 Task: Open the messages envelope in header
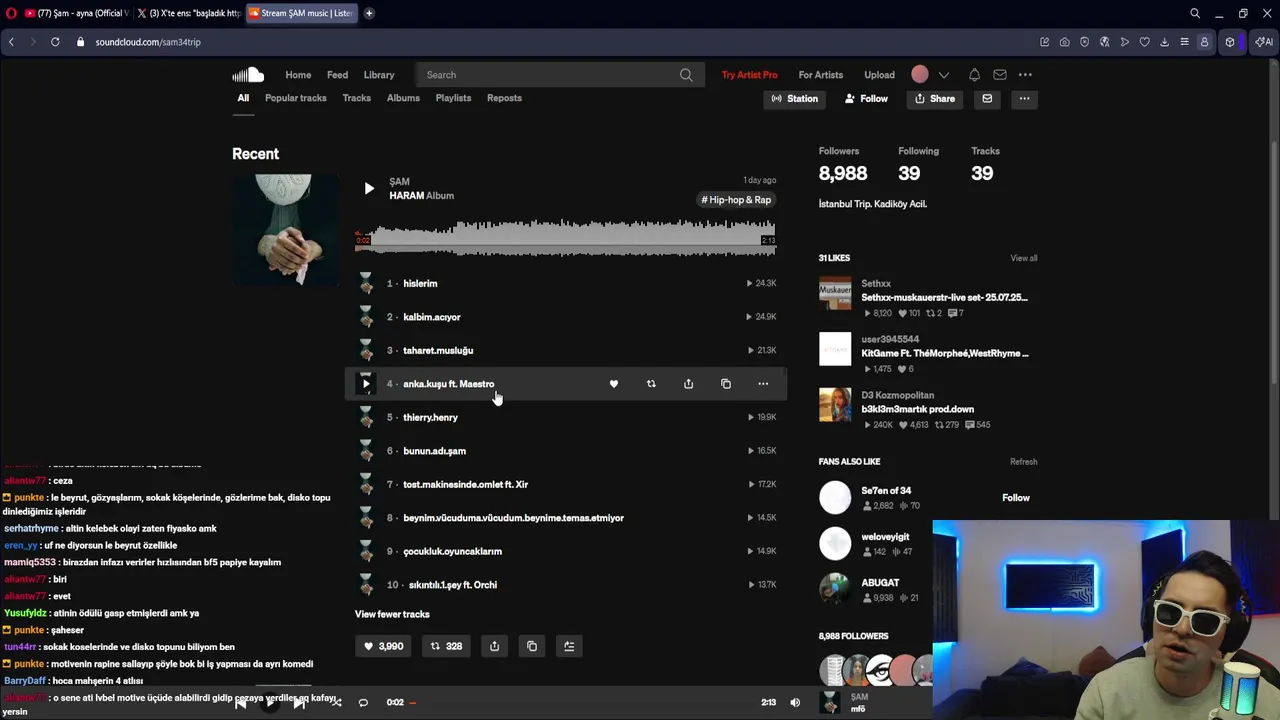pyautogui.click(x=1000, y=75)
